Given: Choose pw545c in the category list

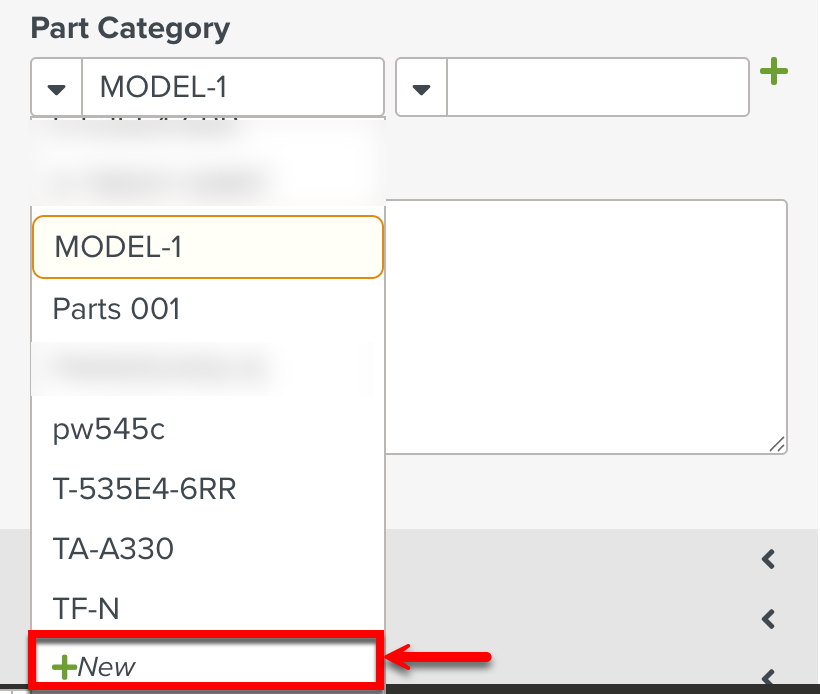Looking at the screenshot, I should pyautogui.click(x=207, y=429).
